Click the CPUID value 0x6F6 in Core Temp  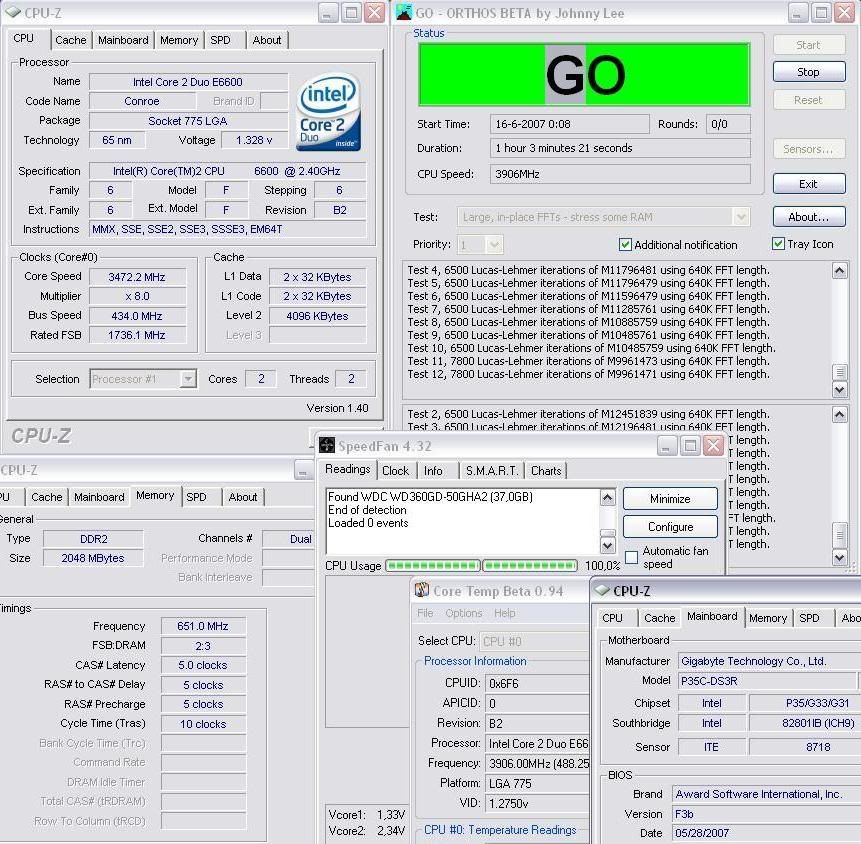[x=538, y=683]
